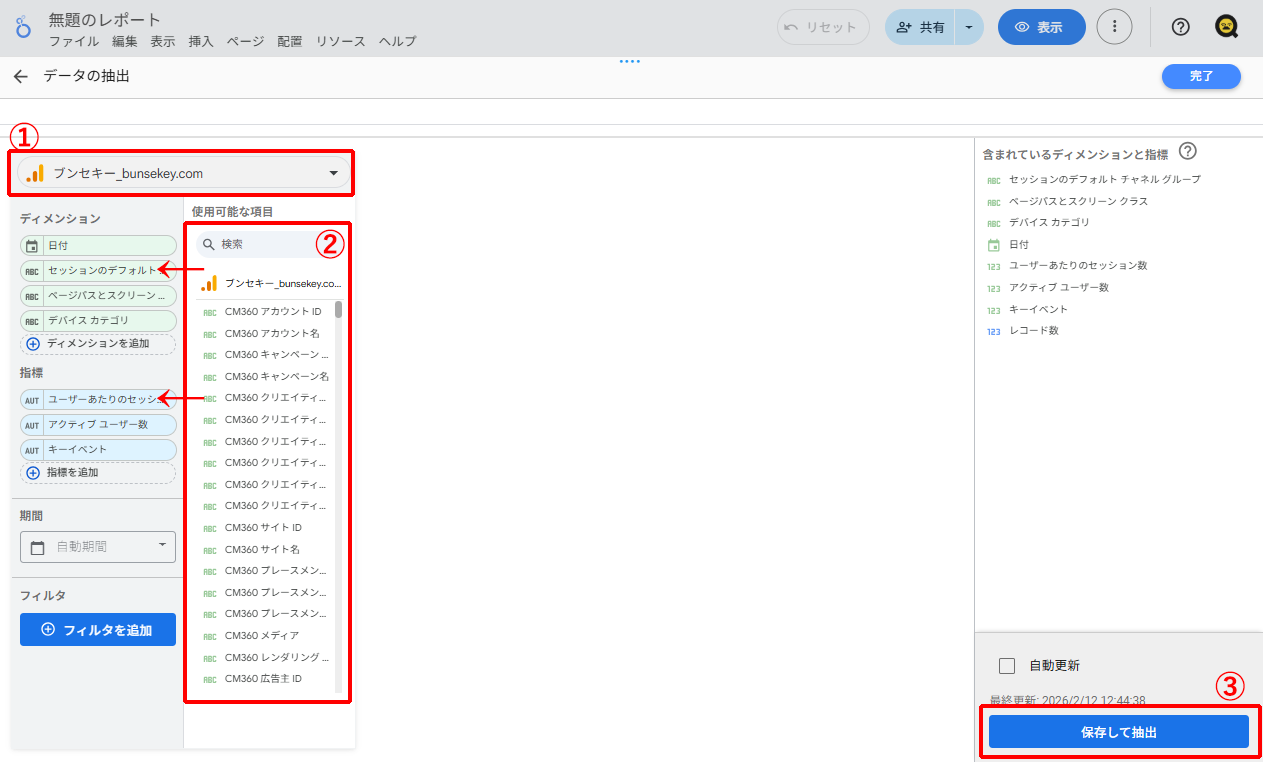The image size is (1264, 762).
Task: Click the back arrow beside データの抽出
Action: [x=20, y=76]
